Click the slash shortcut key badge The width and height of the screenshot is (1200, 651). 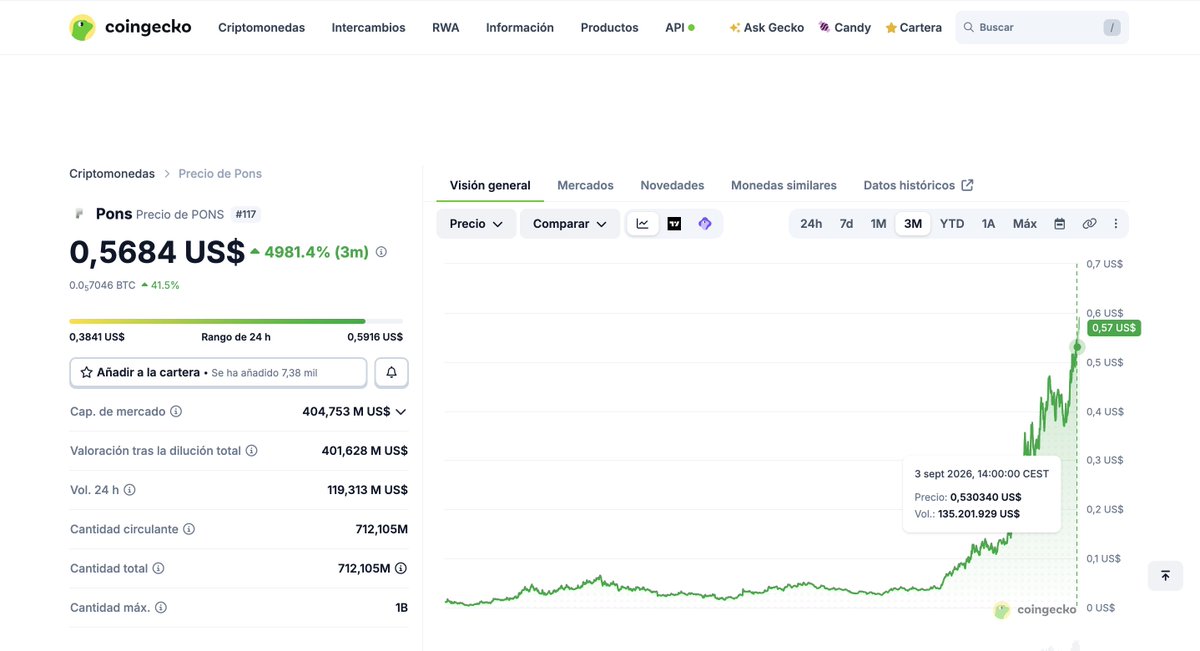tap(1112, 28)
